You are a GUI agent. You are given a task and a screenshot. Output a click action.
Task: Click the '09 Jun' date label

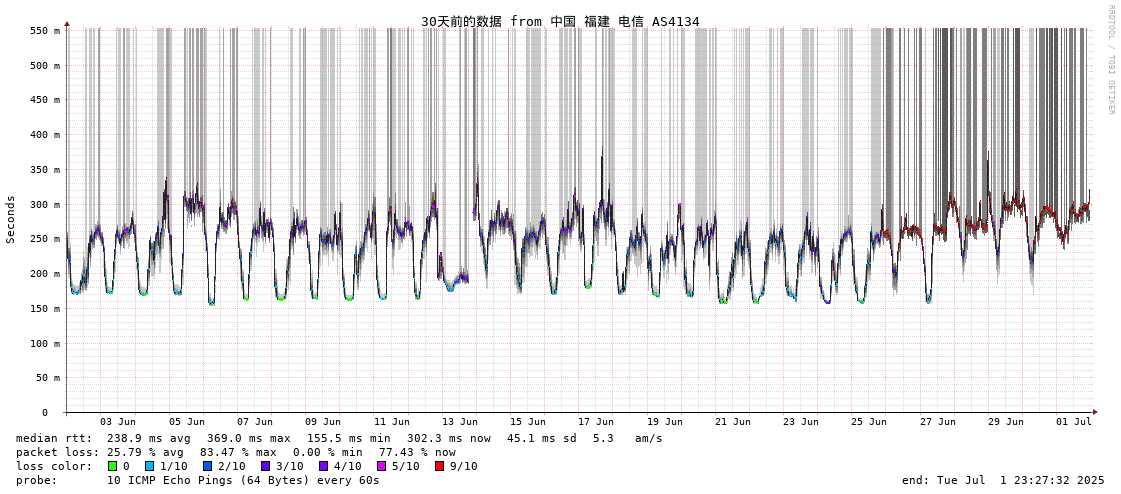pyautogui.click(x=323, y=423)
